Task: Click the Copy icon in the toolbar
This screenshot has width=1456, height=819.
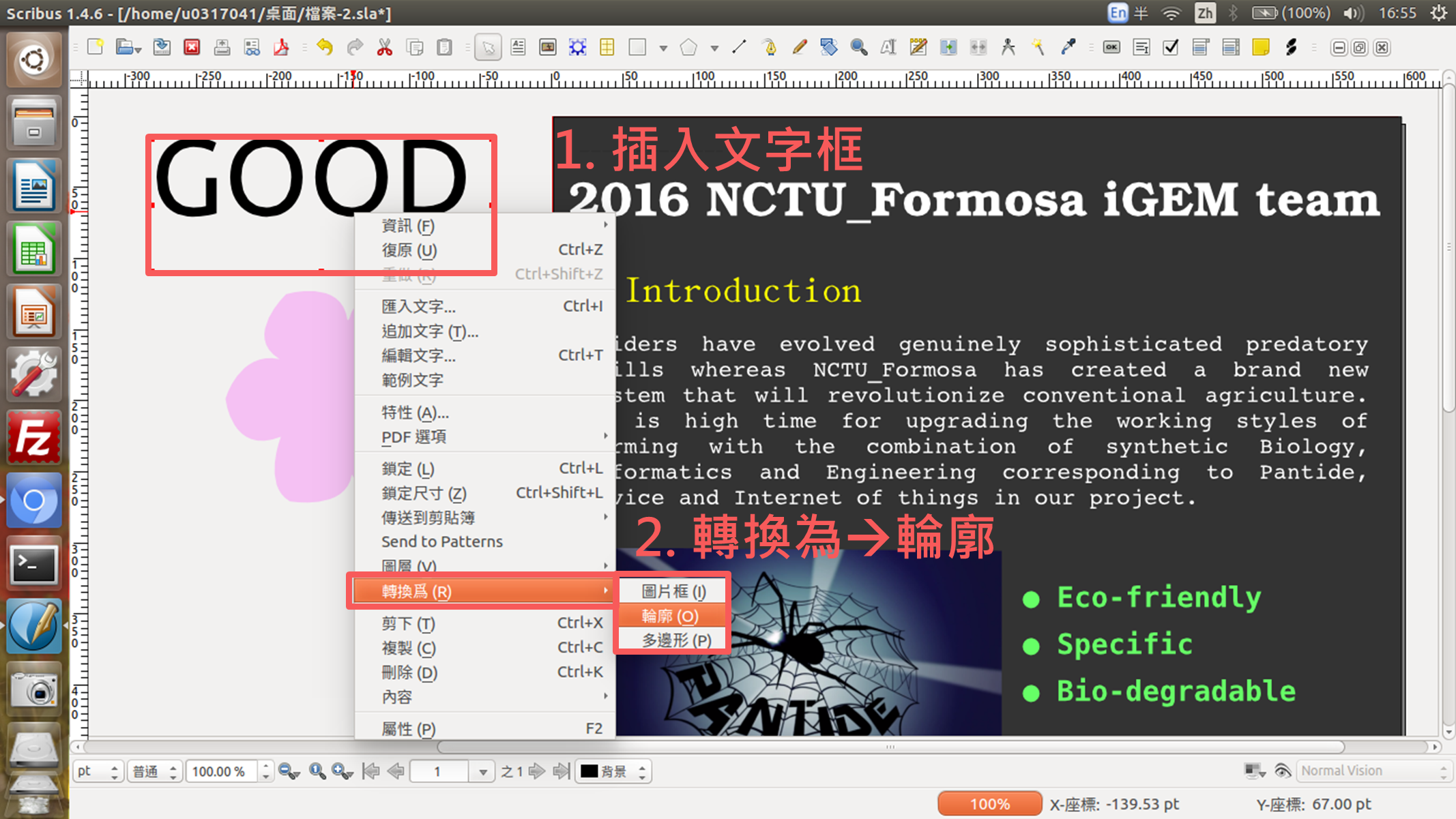Action: point(415,47)
